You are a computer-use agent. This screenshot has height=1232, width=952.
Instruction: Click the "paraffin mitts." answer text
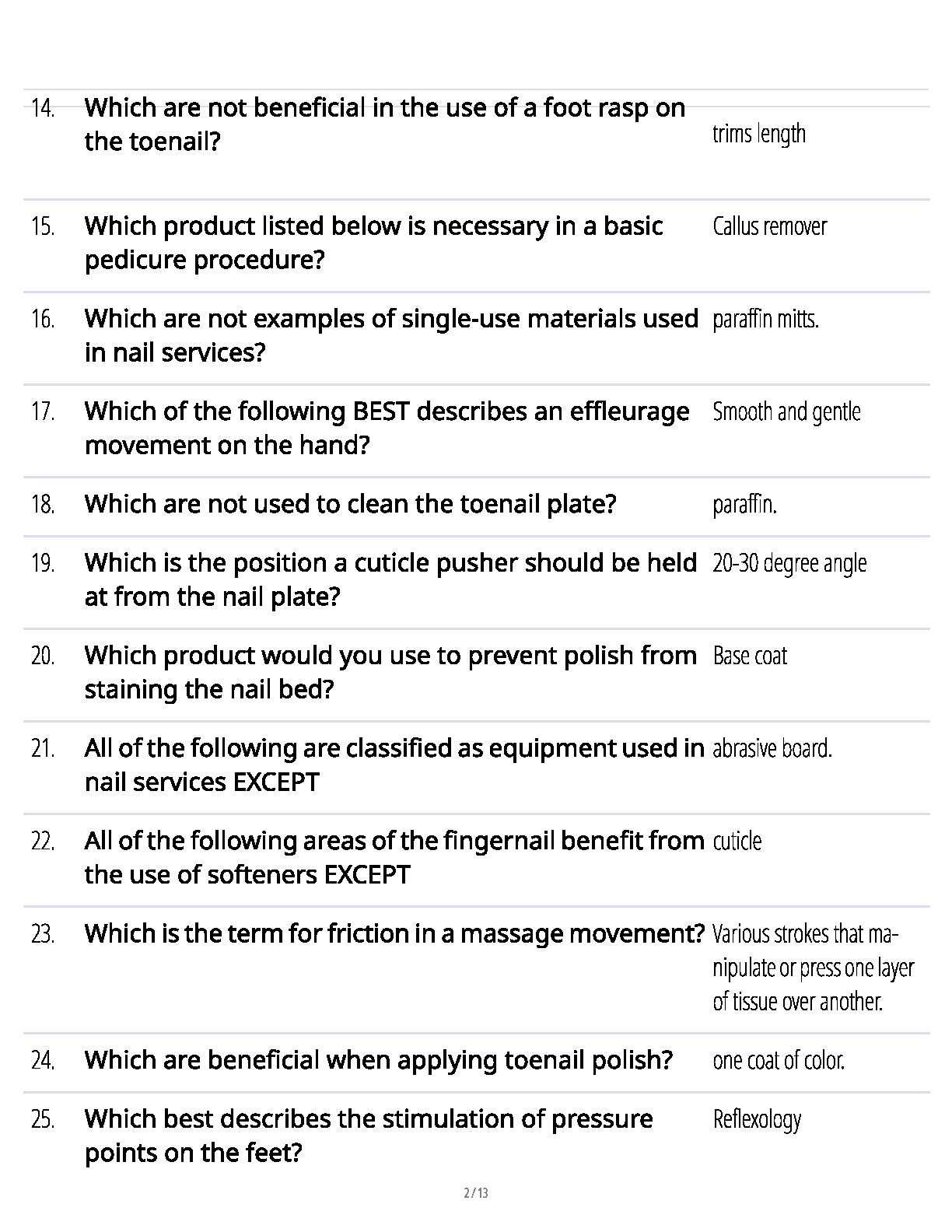pos(765,319)
